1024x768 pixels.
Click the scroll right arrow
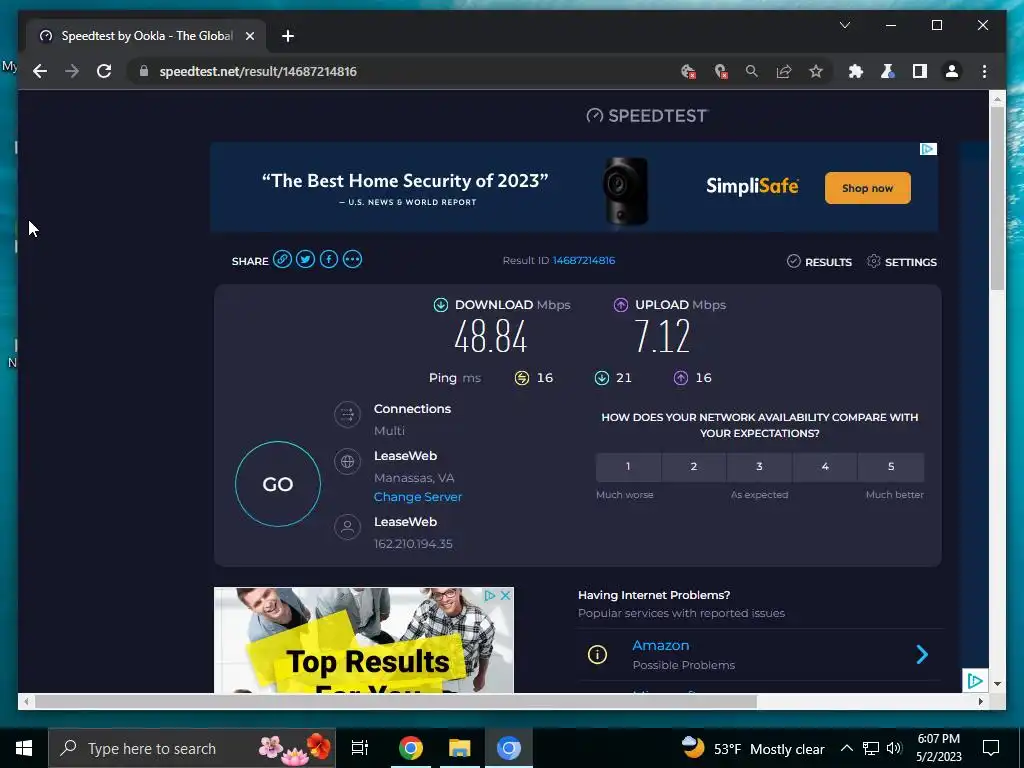(981, 702)
